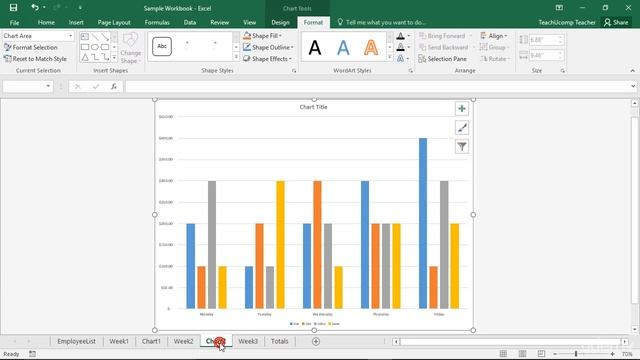640x360 pixels.
Task: Open the Design tab
Action: tap(280, 22)
